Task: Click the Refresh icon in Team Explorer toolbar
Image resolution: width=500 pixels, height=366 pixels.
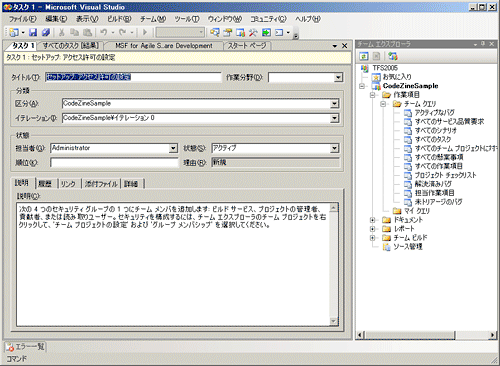Action: pos(364,56)
